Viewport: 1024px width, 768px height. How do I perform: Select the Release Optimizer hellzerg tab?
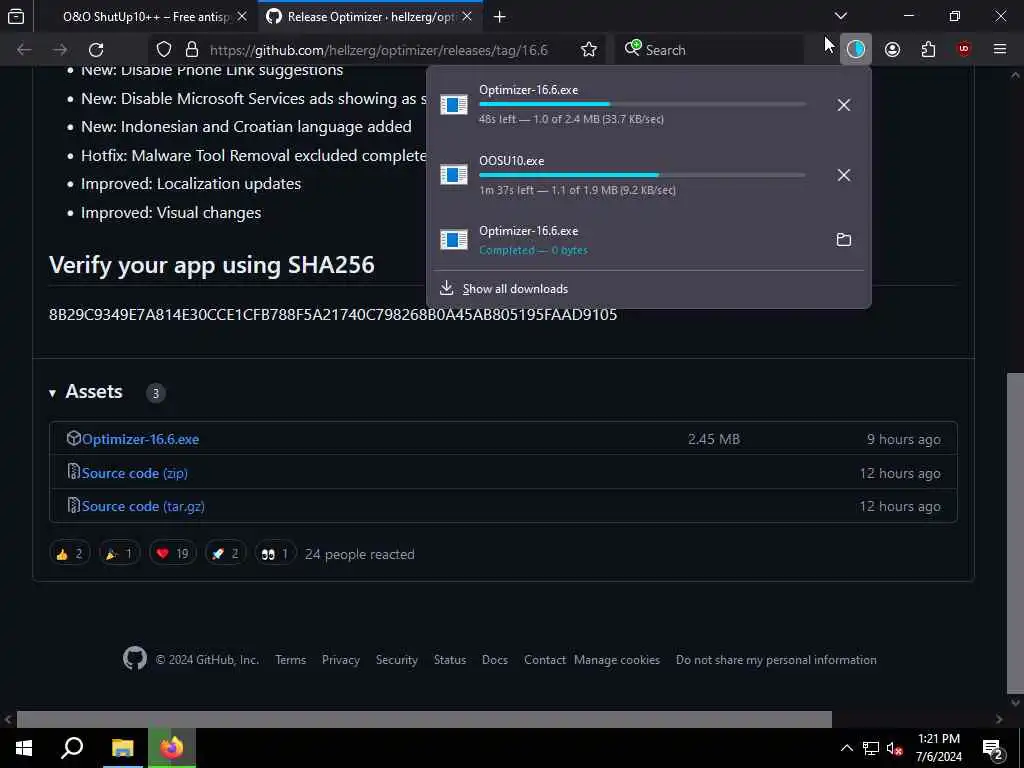[371, 16]
